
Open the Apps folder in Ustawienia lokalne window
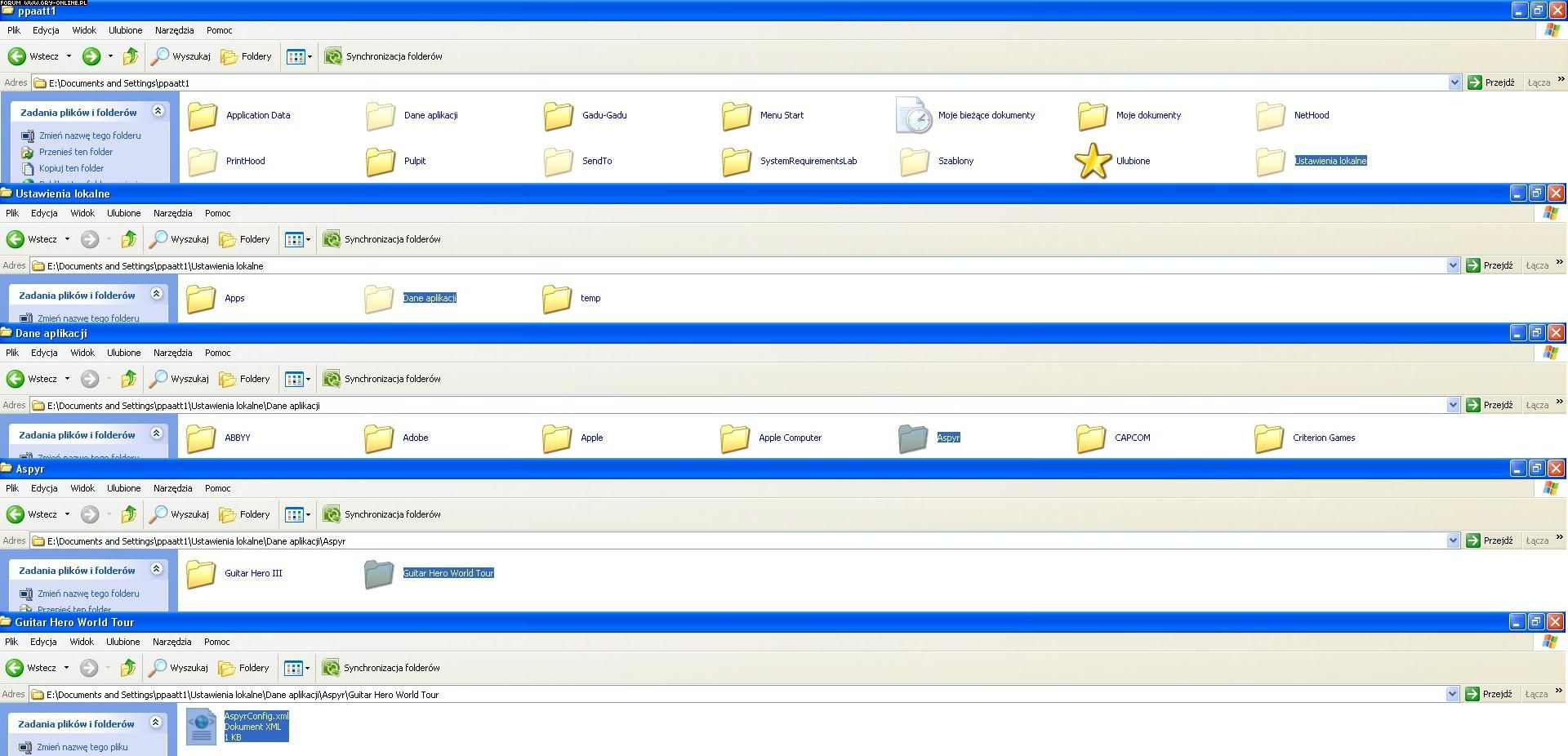click(x=216, y=299)
